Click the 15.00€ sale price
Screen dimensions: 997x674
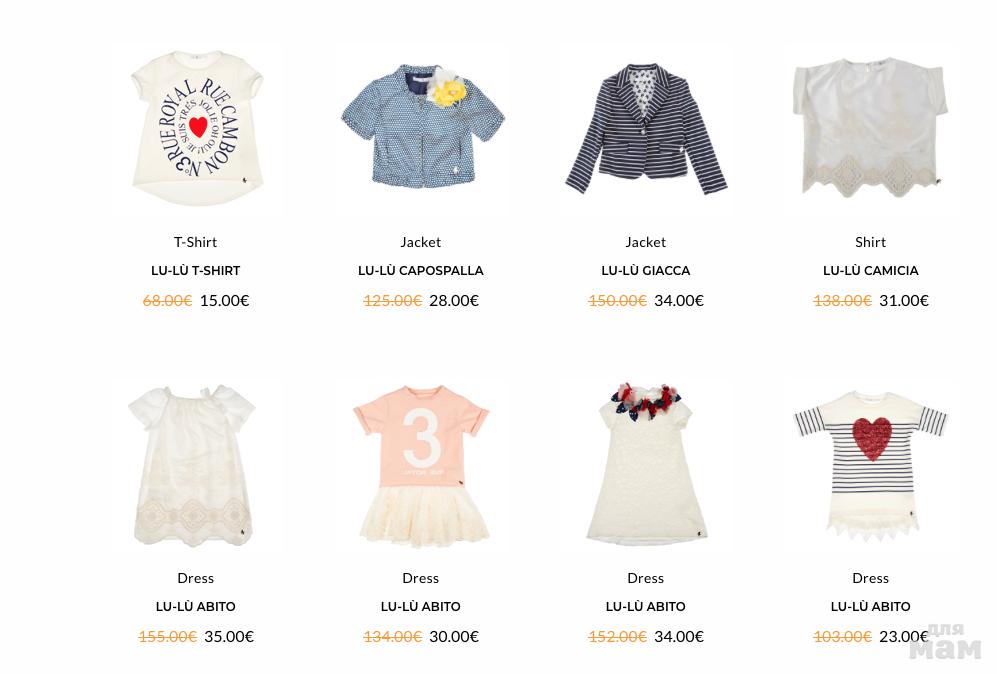[224, 301]
